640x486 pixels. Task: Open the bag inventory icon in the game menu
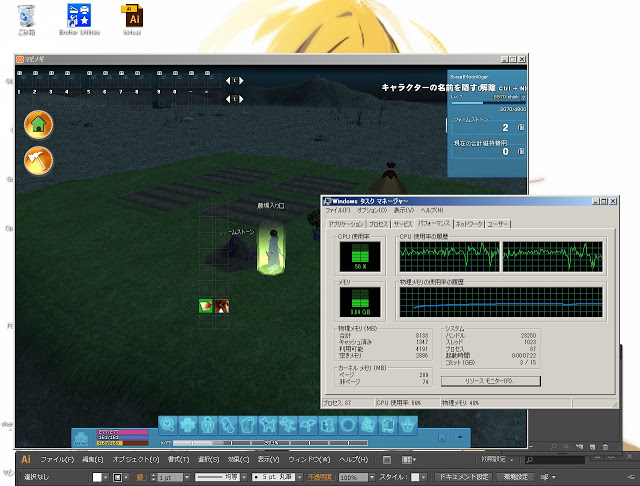click(248, 425)
